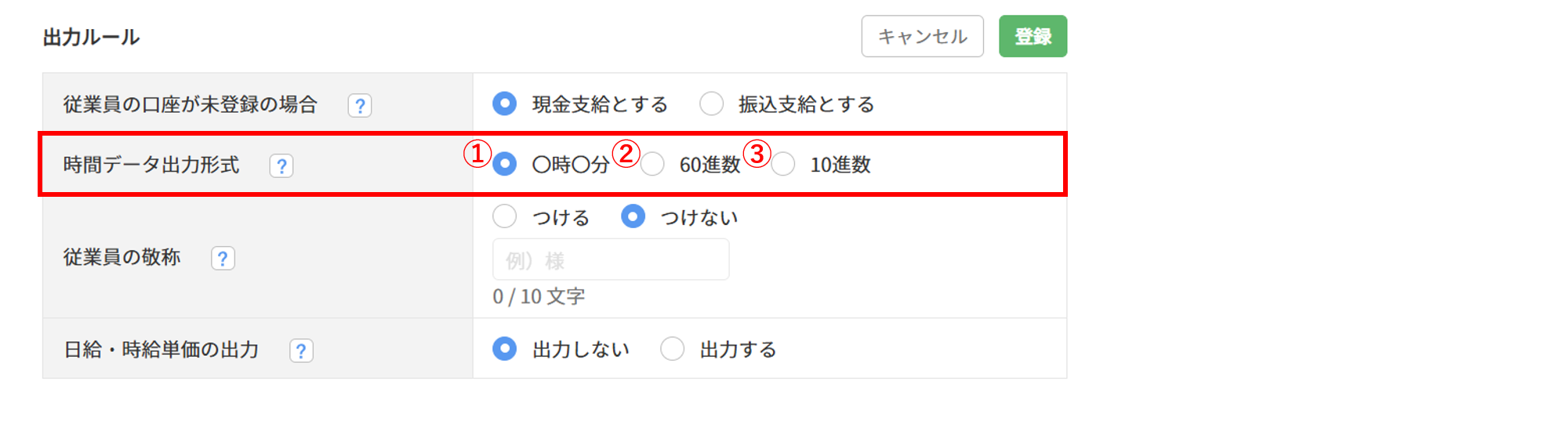Image resolution: width=1568 pixels, height=432 pixels.
Task: Click the 従業員の敬称 row label
Action: click(x=122, y=257)
